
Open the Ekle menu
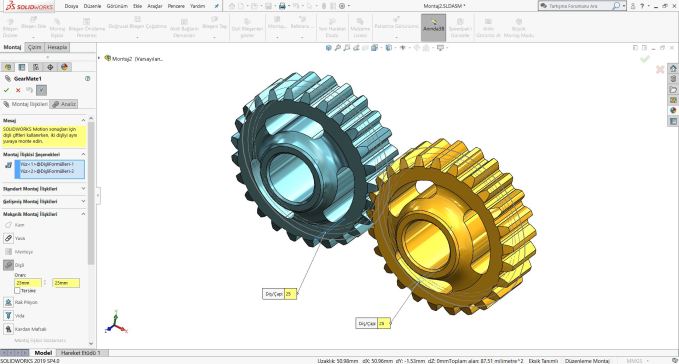[138, 6]
